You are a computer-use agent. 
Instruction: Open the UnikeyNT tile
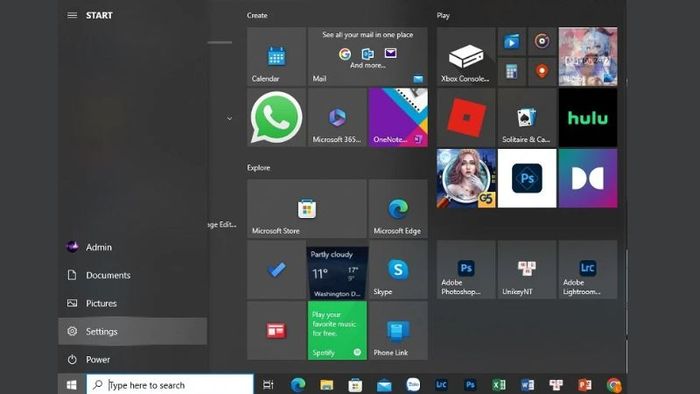527,270
